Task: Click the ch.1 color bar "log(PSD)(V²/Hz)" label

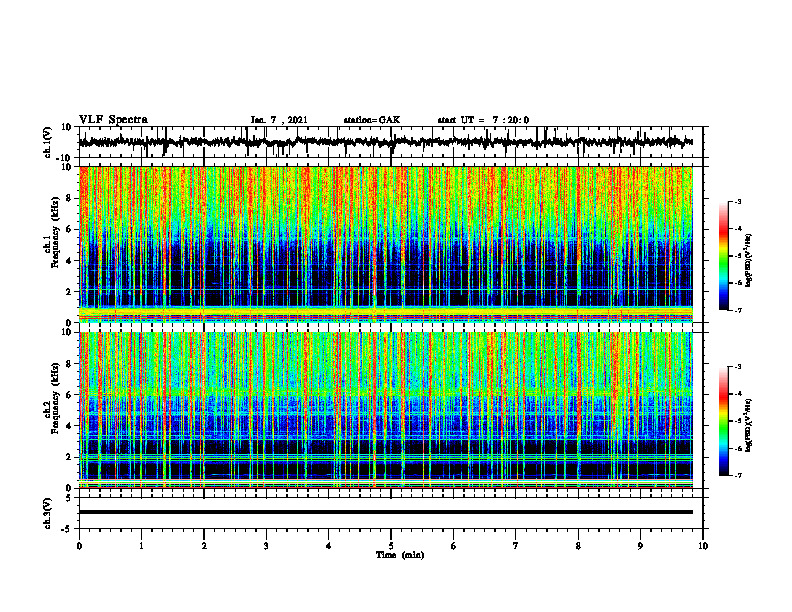Action: click(749, 261)
